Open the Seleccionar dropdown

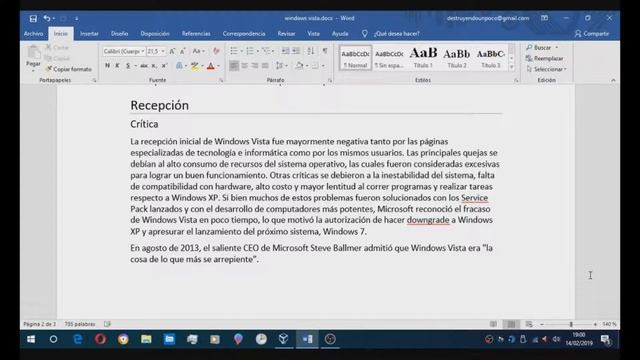(547, 69)
